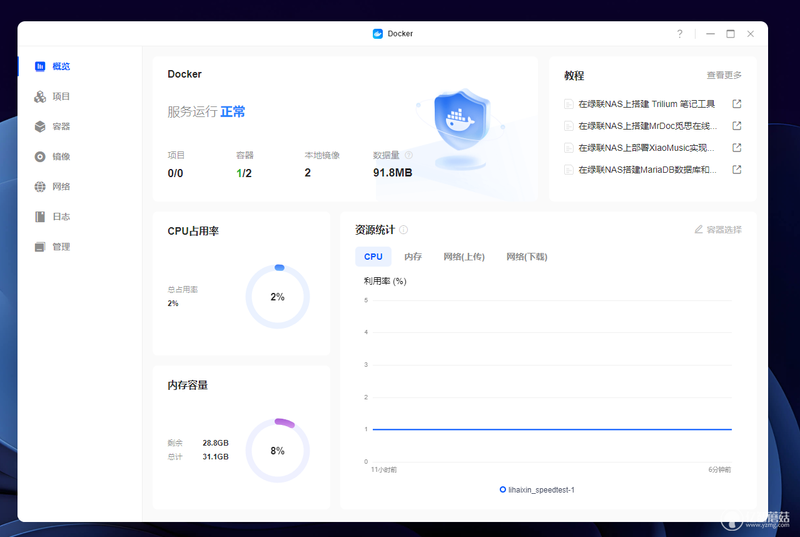
Task: Open external link for MariaDB tutorial
Action: (737, 169)
